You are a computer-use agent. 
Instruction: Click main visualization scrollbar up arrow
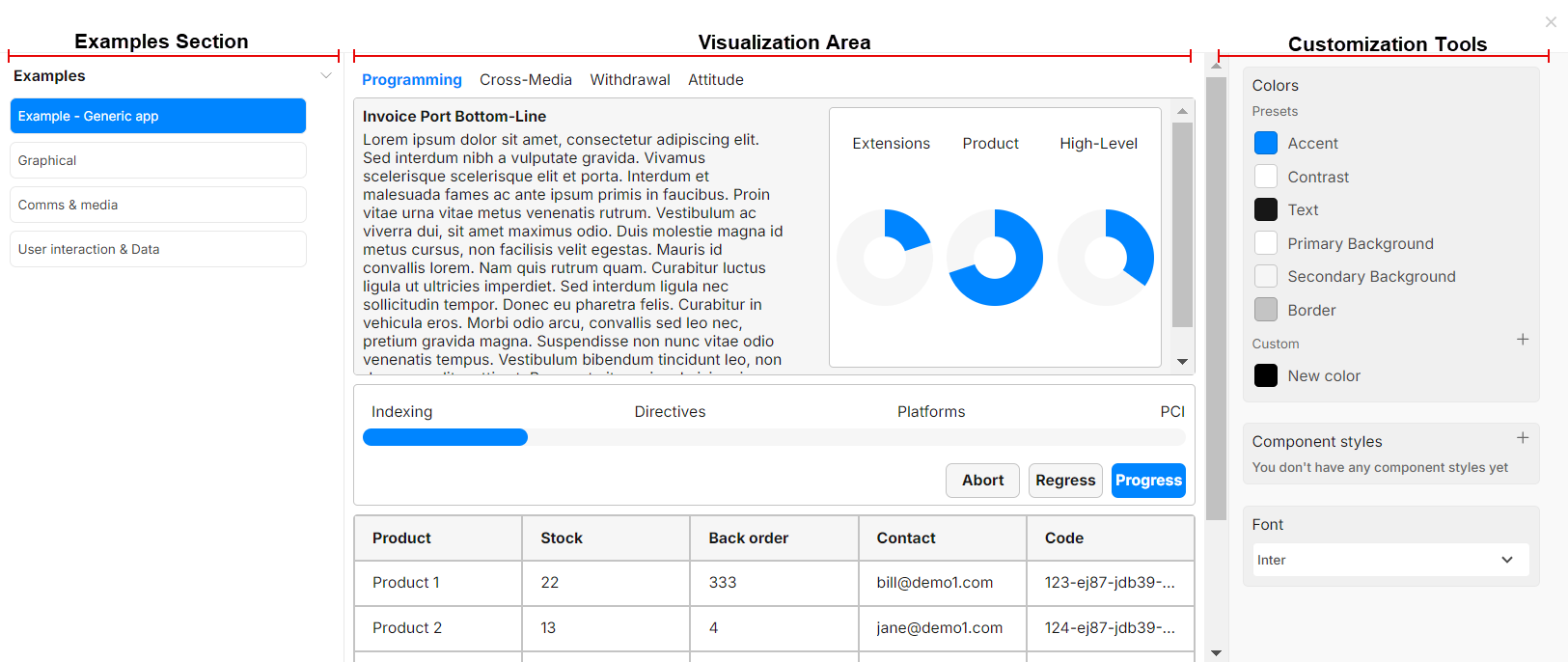(1216, 66)
